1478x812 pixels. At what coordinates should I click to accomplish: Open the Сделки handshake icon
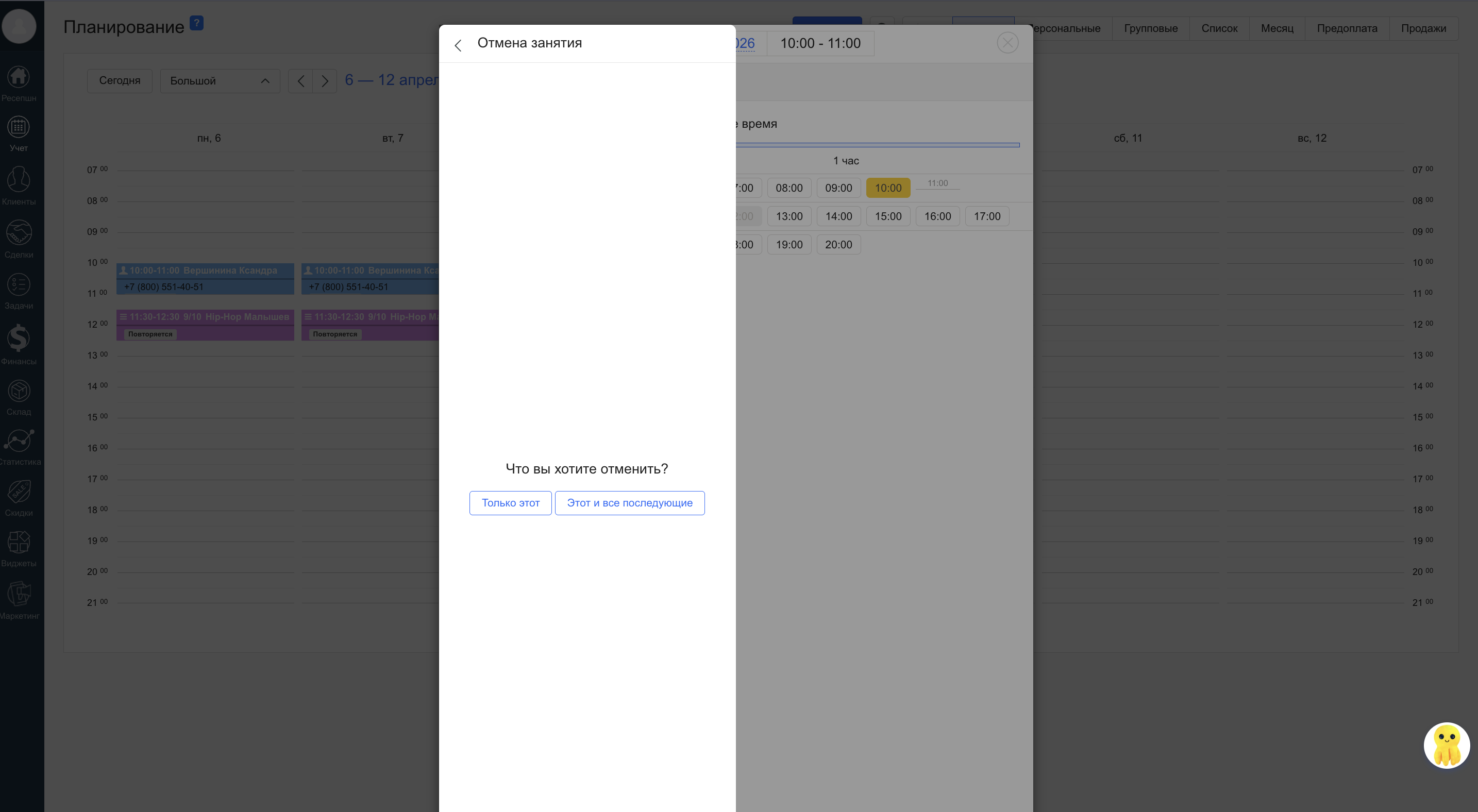pos(19,233)
